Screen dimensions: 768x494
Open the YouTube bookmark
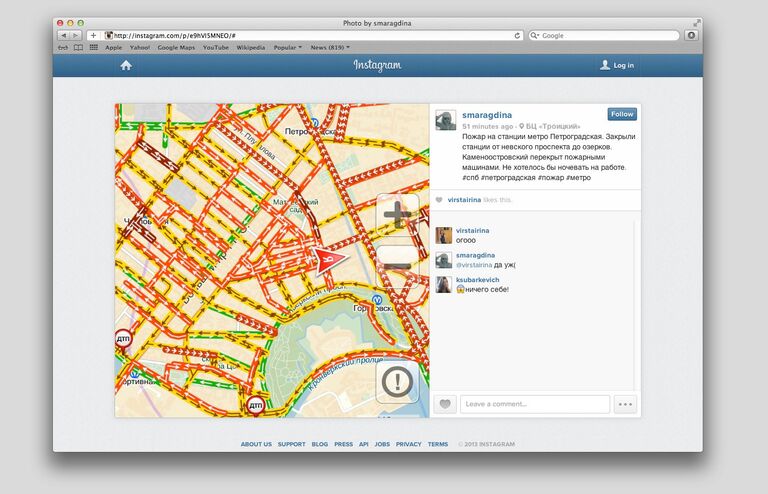(215, 47)
